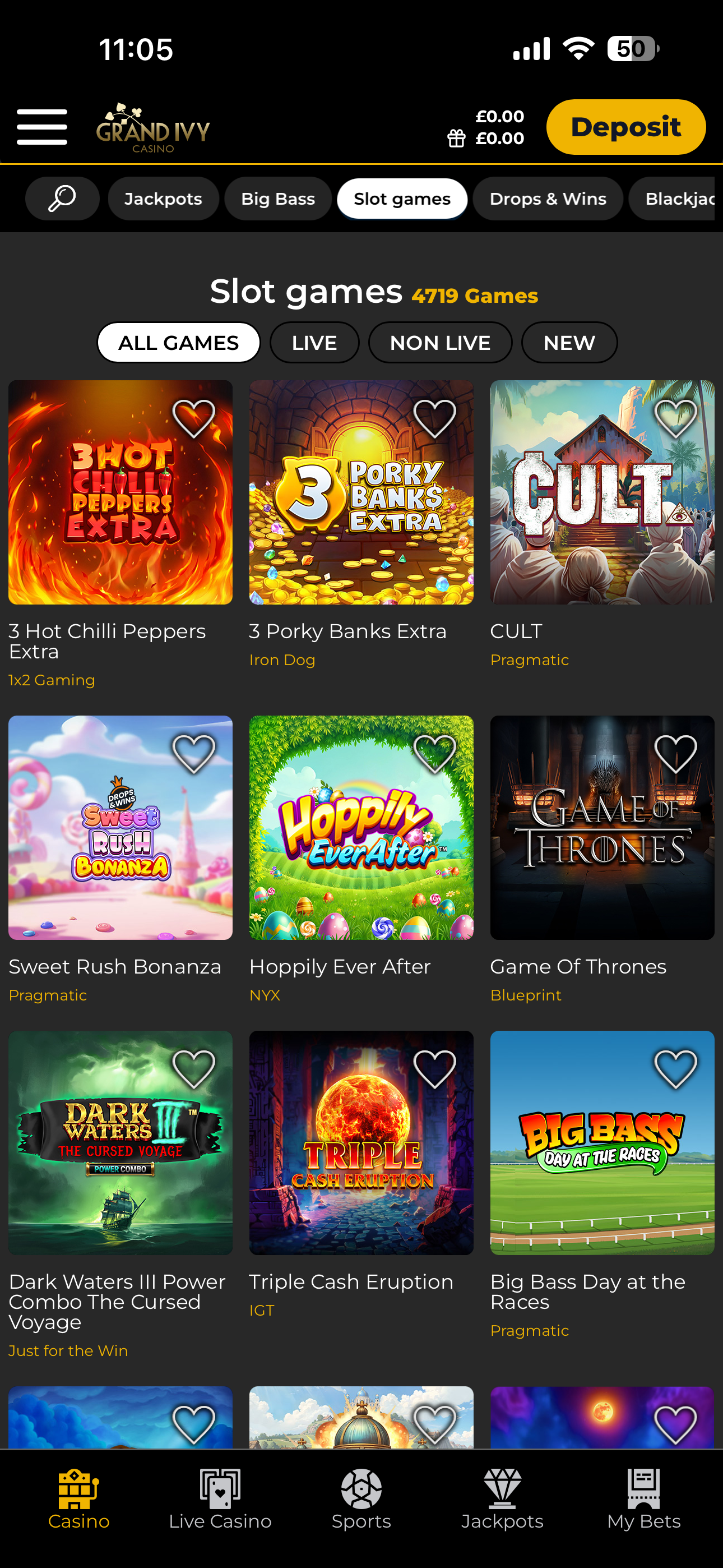Screen dimensions: 723x1568
Task: Select the Jackpots category chip
Action: [x=163, y=199]
